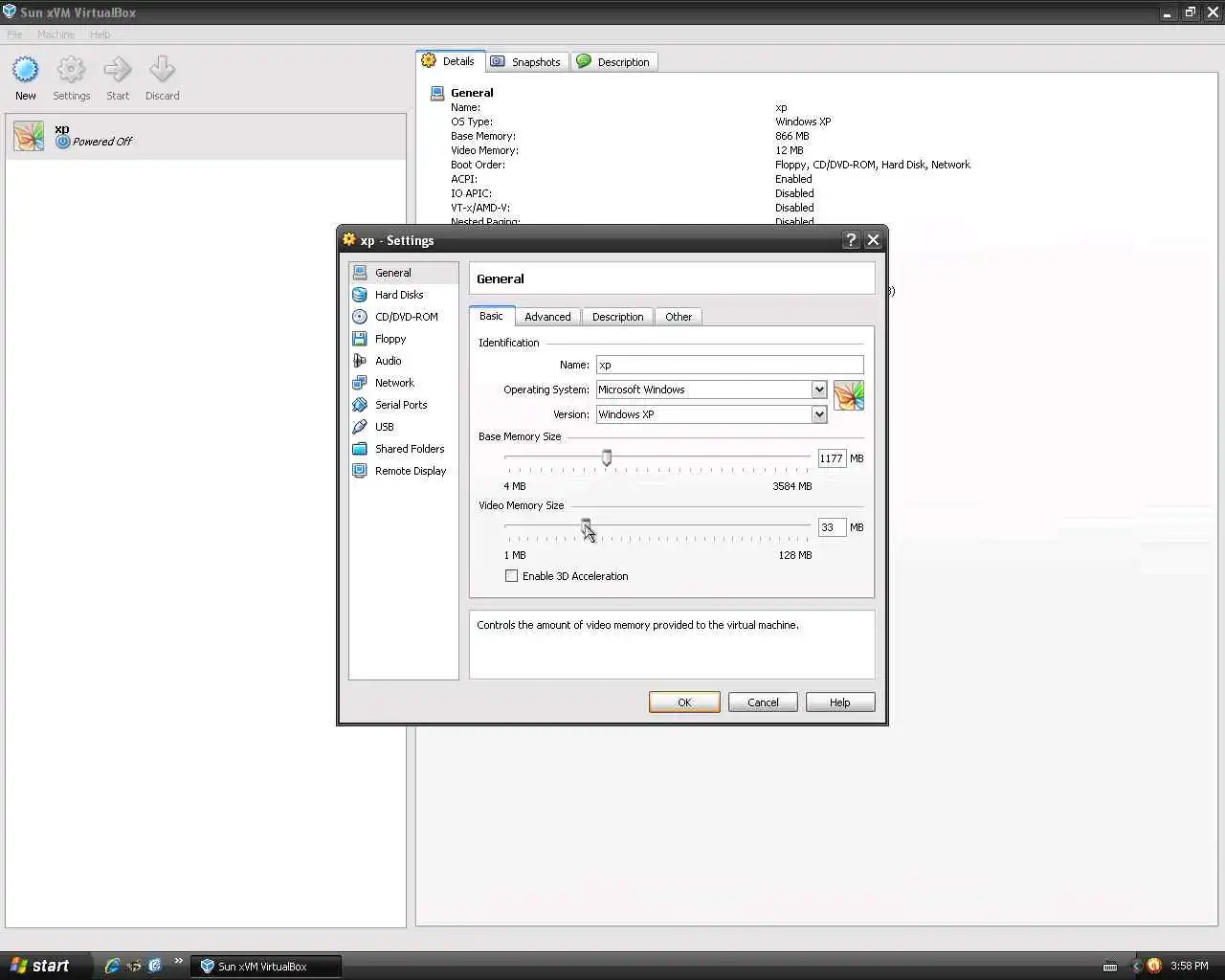Open the Snapshots tab in main window
This screenshot has width=1225, height=980.
pyautogui.click(x=527, y=62)
